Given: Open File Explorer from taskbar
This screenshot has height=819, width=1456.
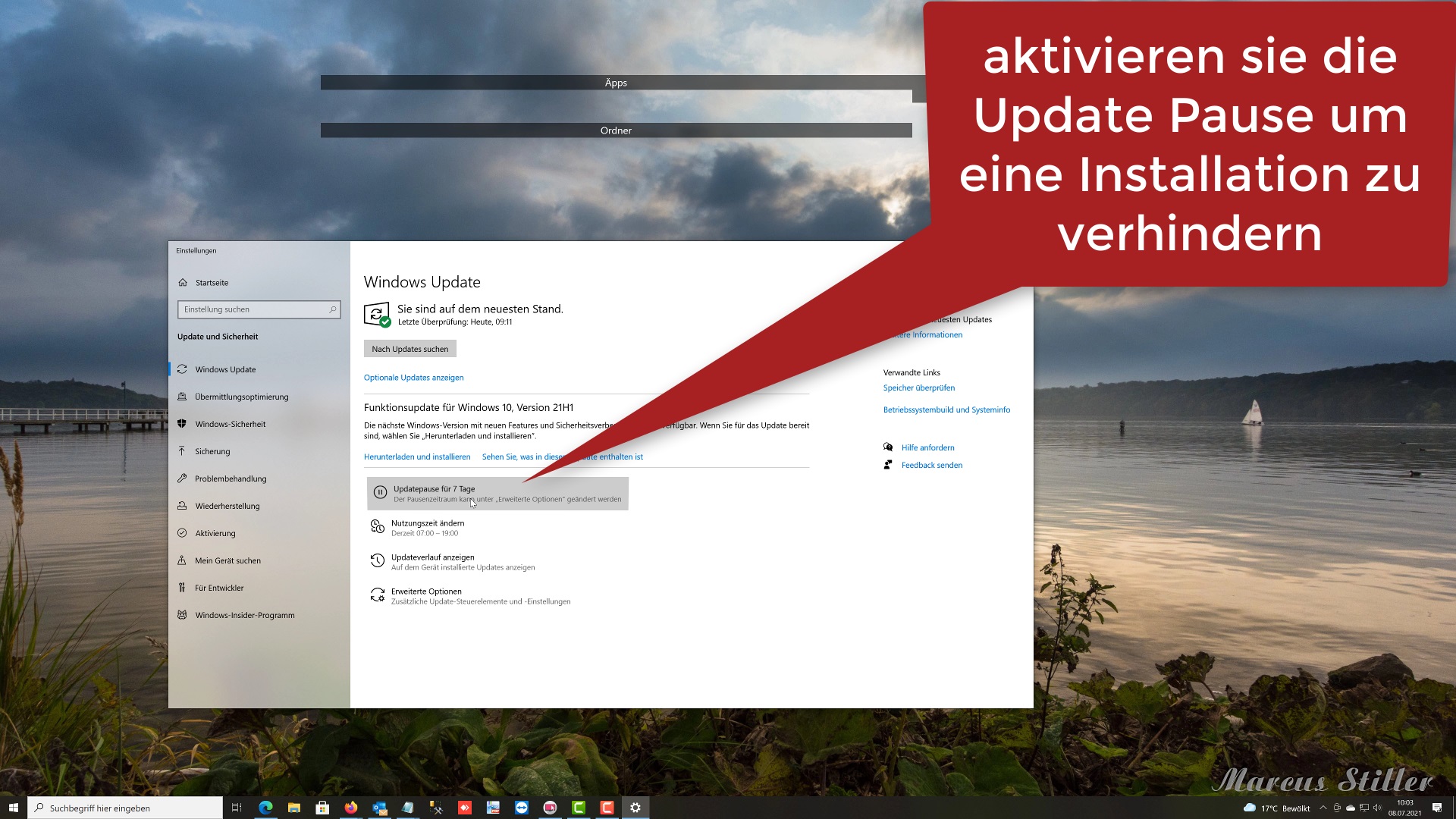Looking at the screenshot, I should [294, 808].
